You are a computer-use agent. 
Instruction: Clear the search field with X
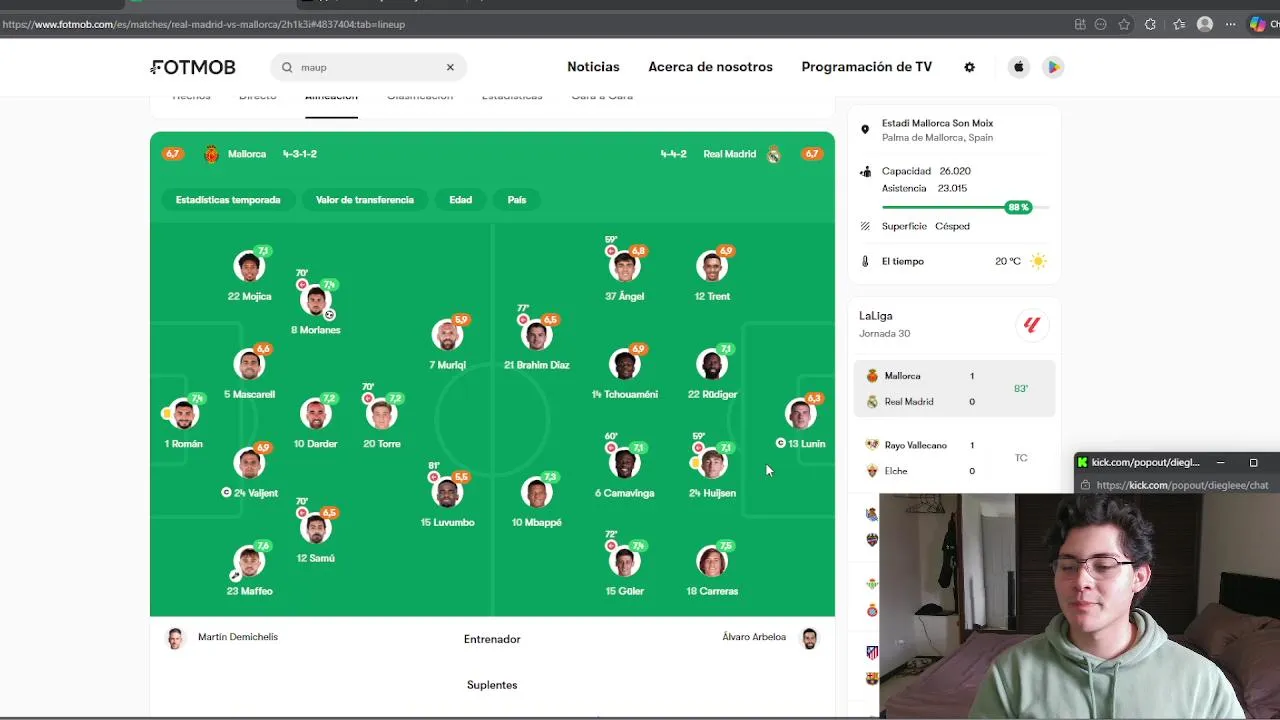(x=450, y=67)
